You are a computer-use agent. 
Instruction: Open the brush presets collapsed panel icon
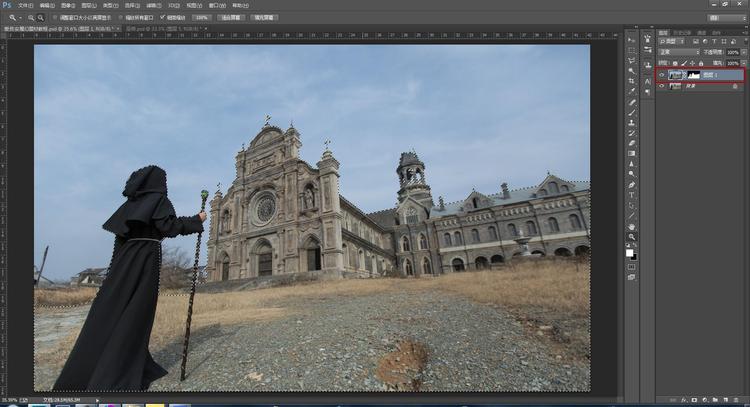648,39
